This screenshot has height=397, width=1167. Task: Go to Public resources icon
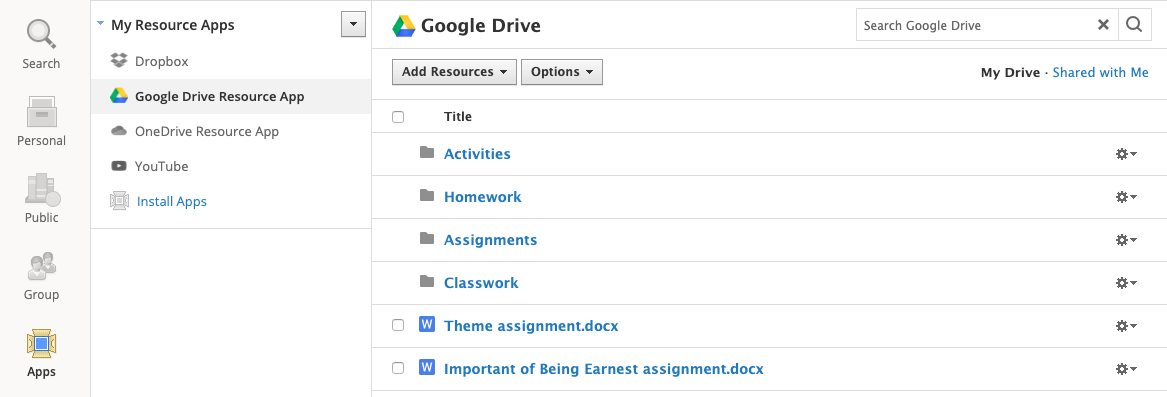point(41,198)
